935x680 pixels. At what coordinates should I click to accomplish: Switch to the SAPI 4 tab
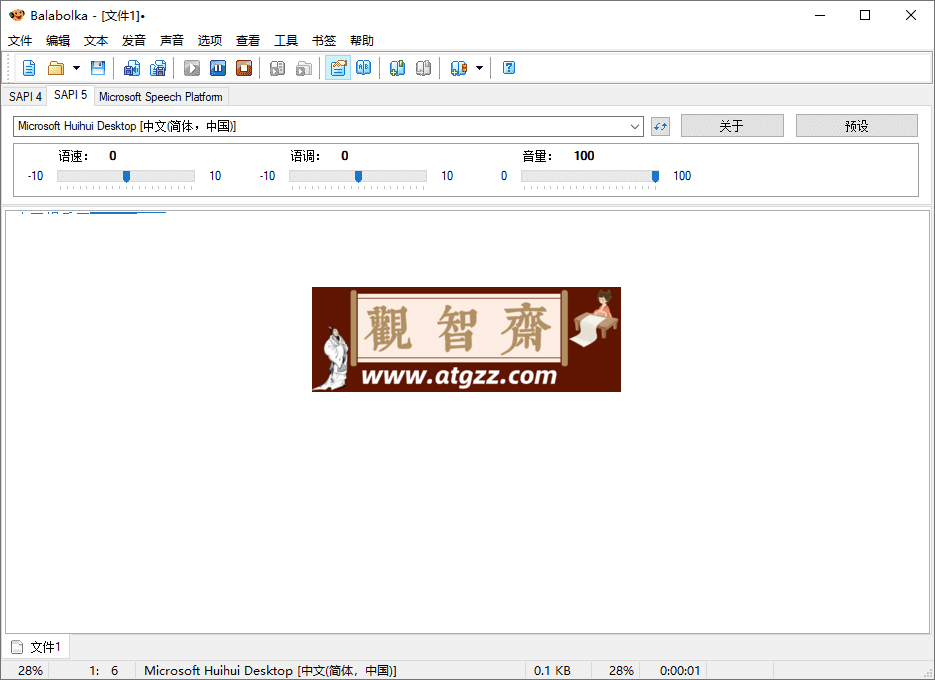(25, 97)
